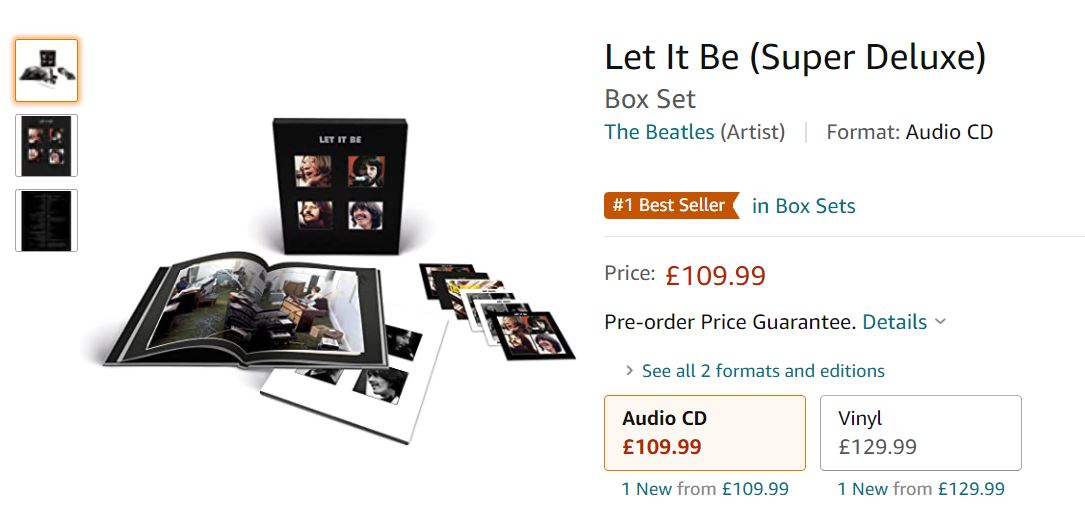Click 'See all 2 formats and editions'
The width and height of the screenshot is (1085, 522).
(x=763, y=371)
